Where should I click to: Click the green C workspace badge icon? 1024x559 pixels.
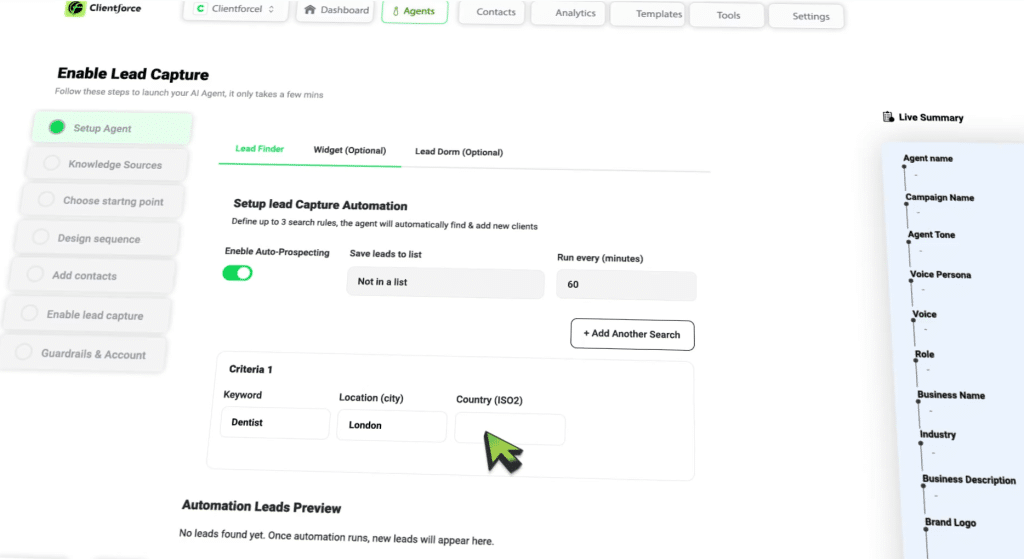pyautogui.click(x=201, y=9)
